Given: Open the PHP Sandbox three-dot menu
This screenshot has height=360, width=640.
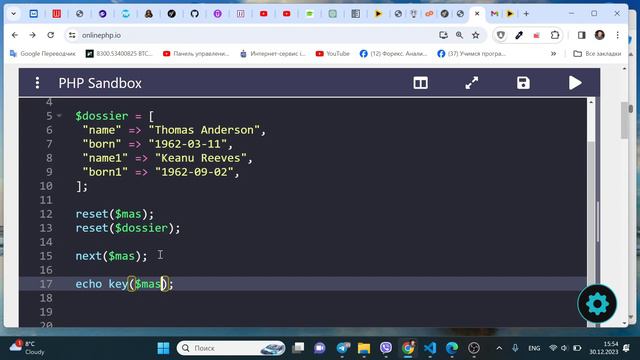Looking at the screenshot, I should (37, 83).
